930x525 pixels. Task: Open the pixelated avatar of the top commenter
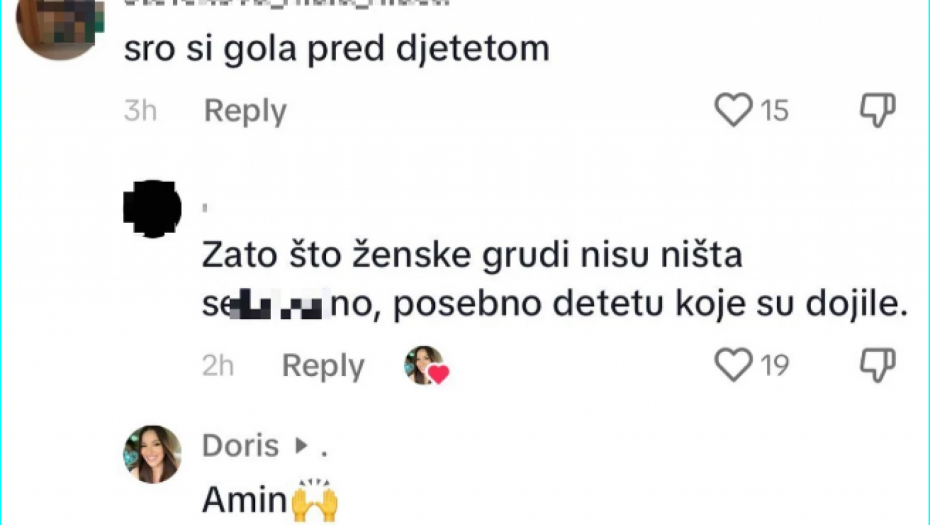[58, 25]
